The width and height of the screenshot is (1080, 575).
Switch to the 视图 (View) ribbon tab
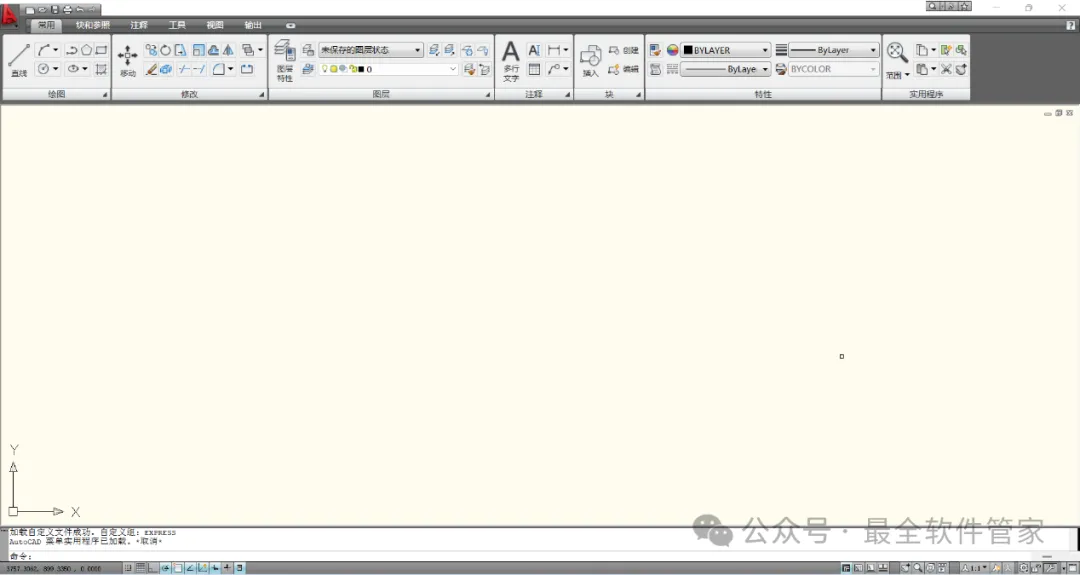pyautogui.click(x=215, y=25)
